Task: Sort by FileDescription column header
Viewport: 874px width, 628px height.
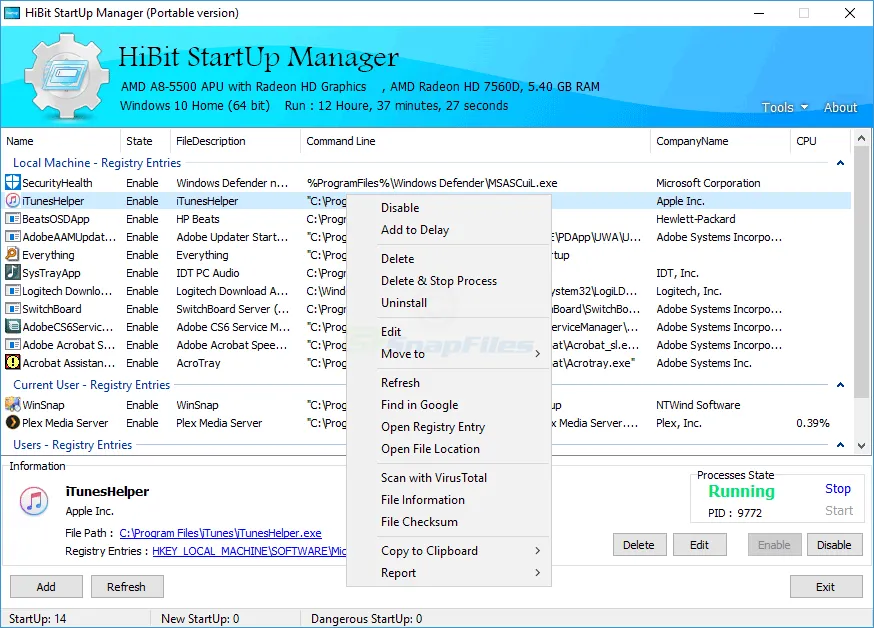Action: coord(235,141)
